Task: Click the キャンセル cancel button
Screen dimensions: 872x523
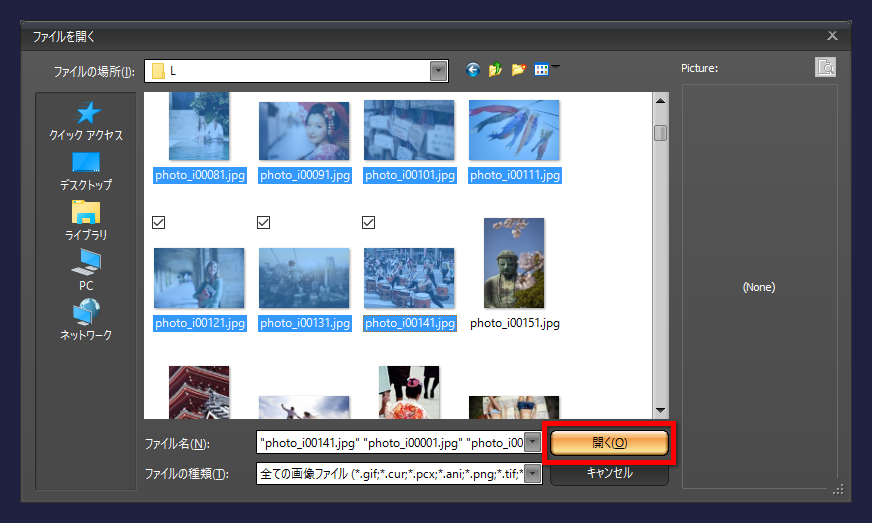Action: [609, 473]
